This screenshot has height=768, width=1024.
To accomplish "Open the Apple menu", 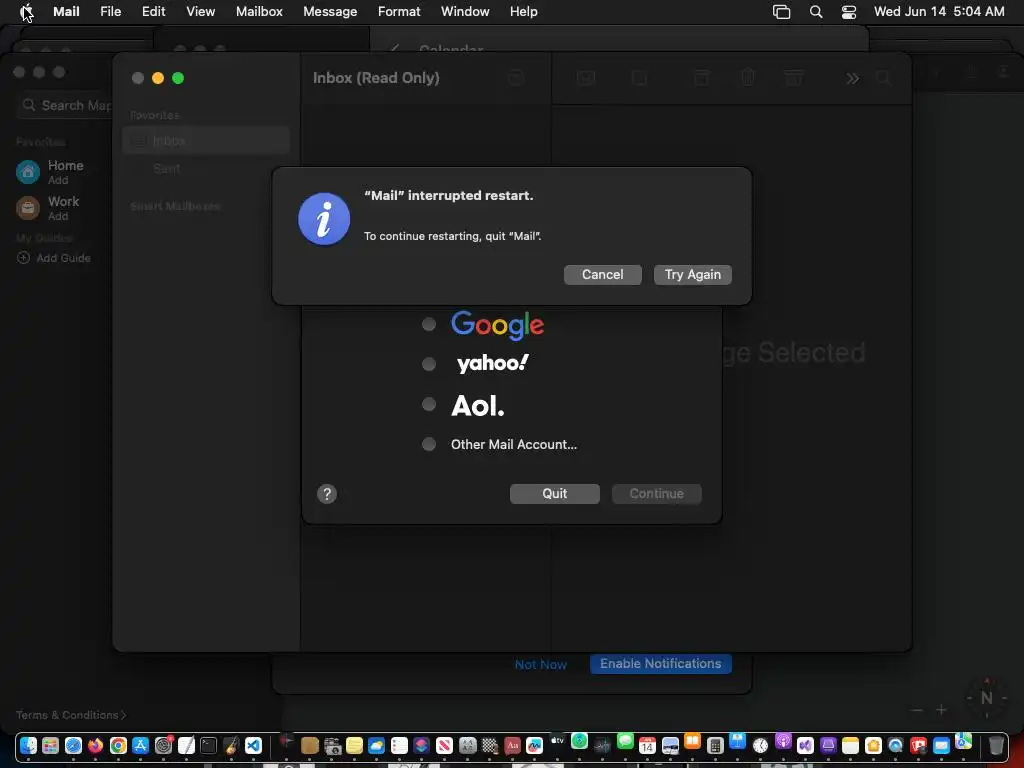I will 26,11.
